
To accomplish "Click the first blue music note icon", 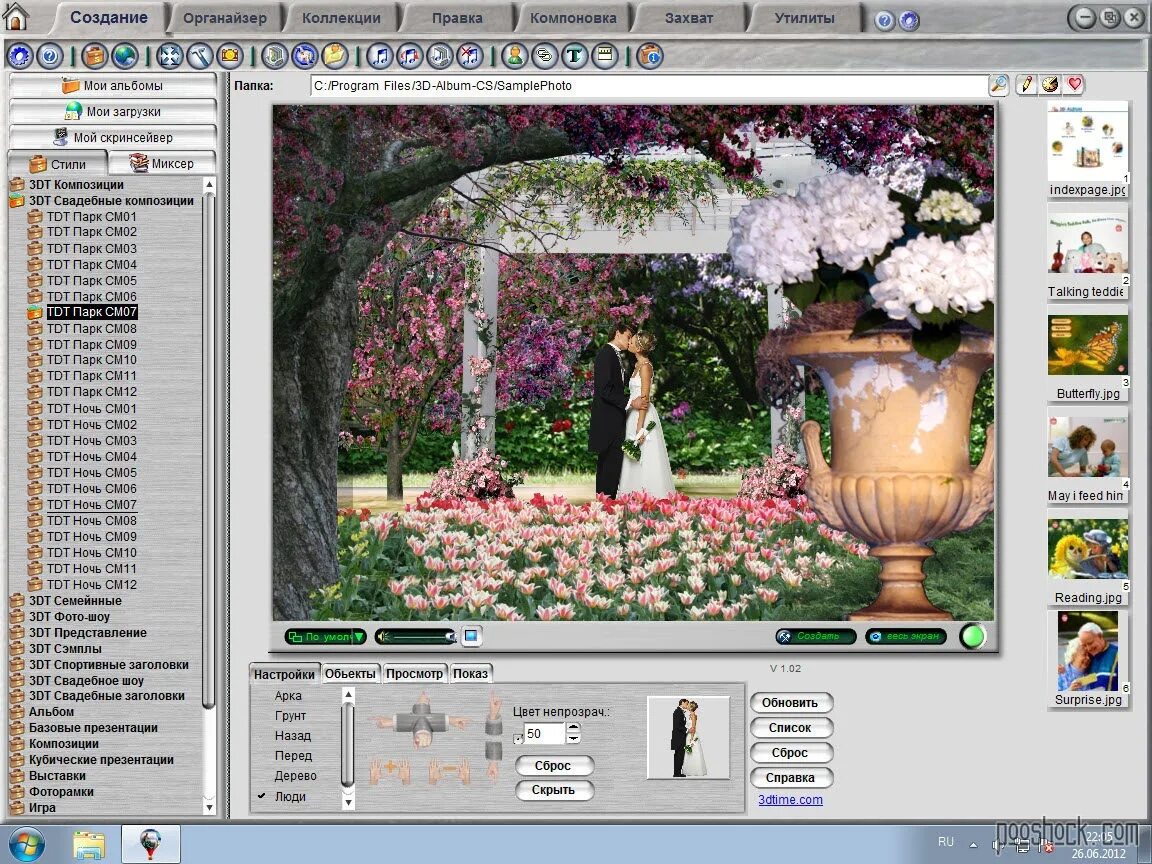I will tap(380, 55).
